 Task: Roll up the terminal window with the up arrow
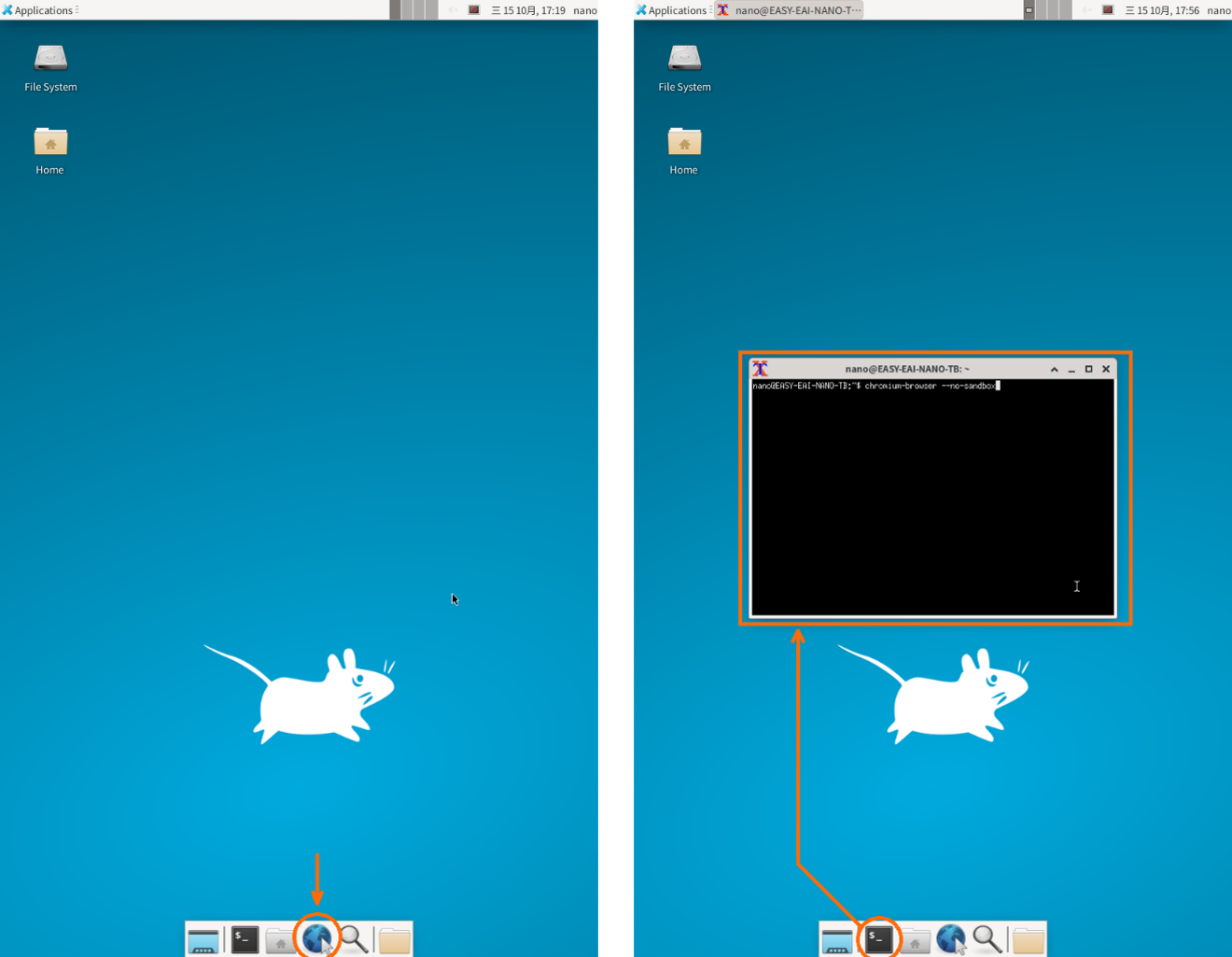(1055, 369)
